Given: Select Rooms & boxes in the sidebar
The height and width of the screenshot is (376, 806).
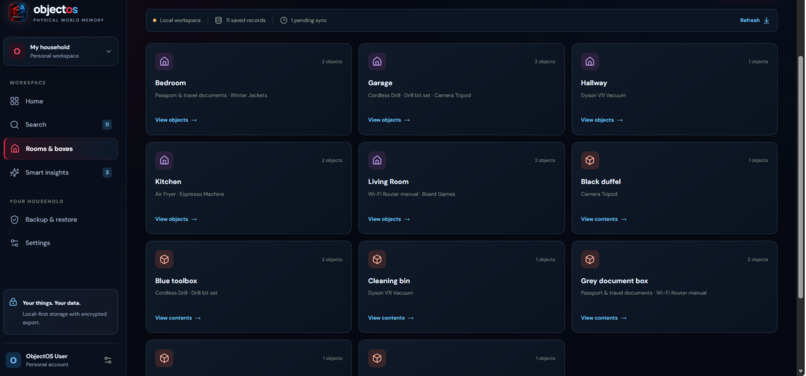Looking at the screenshot, I should click(x=61, y=149).
